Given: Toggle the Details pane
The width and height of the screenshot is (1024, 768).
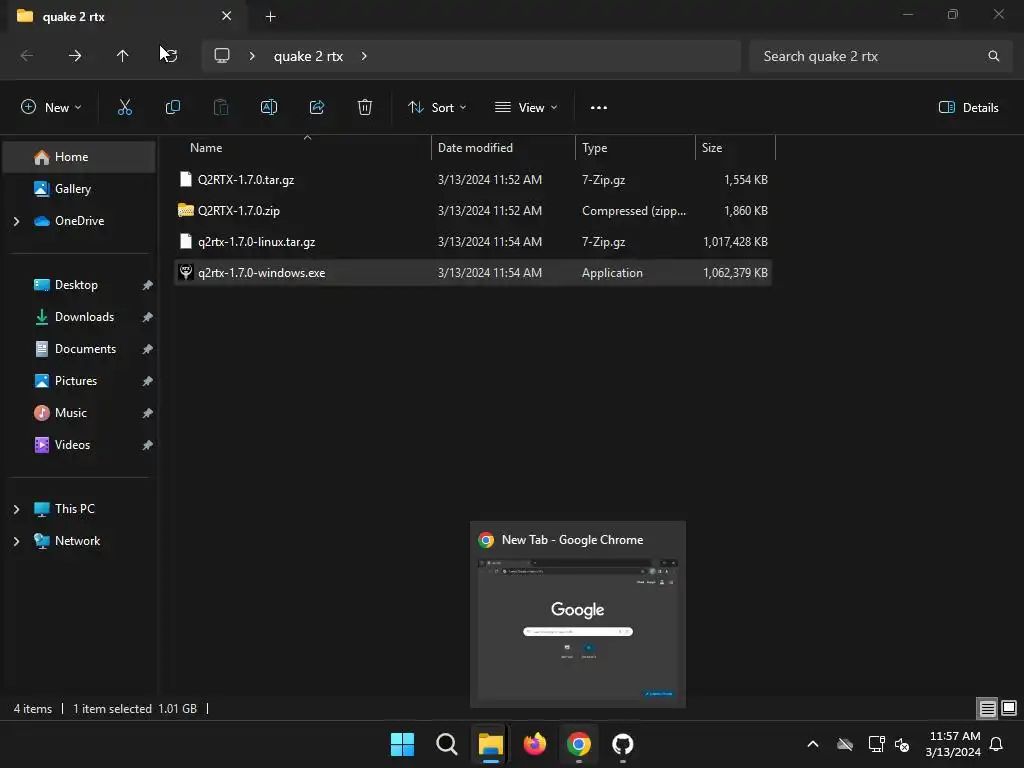Looking at the screenshot, I should pos(968,108).
